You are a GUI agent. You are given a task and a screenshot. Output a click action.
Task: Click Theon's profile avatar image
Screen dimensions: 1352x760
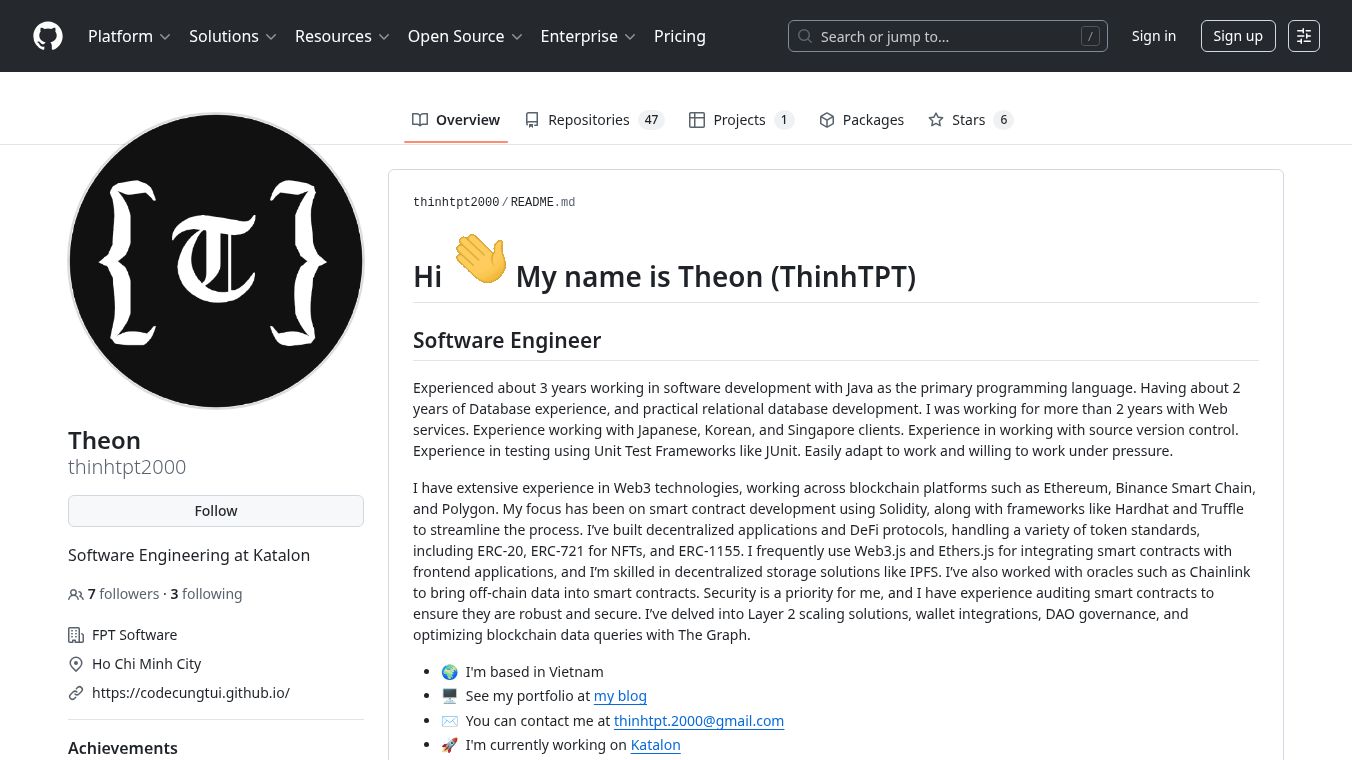[216, 261]
